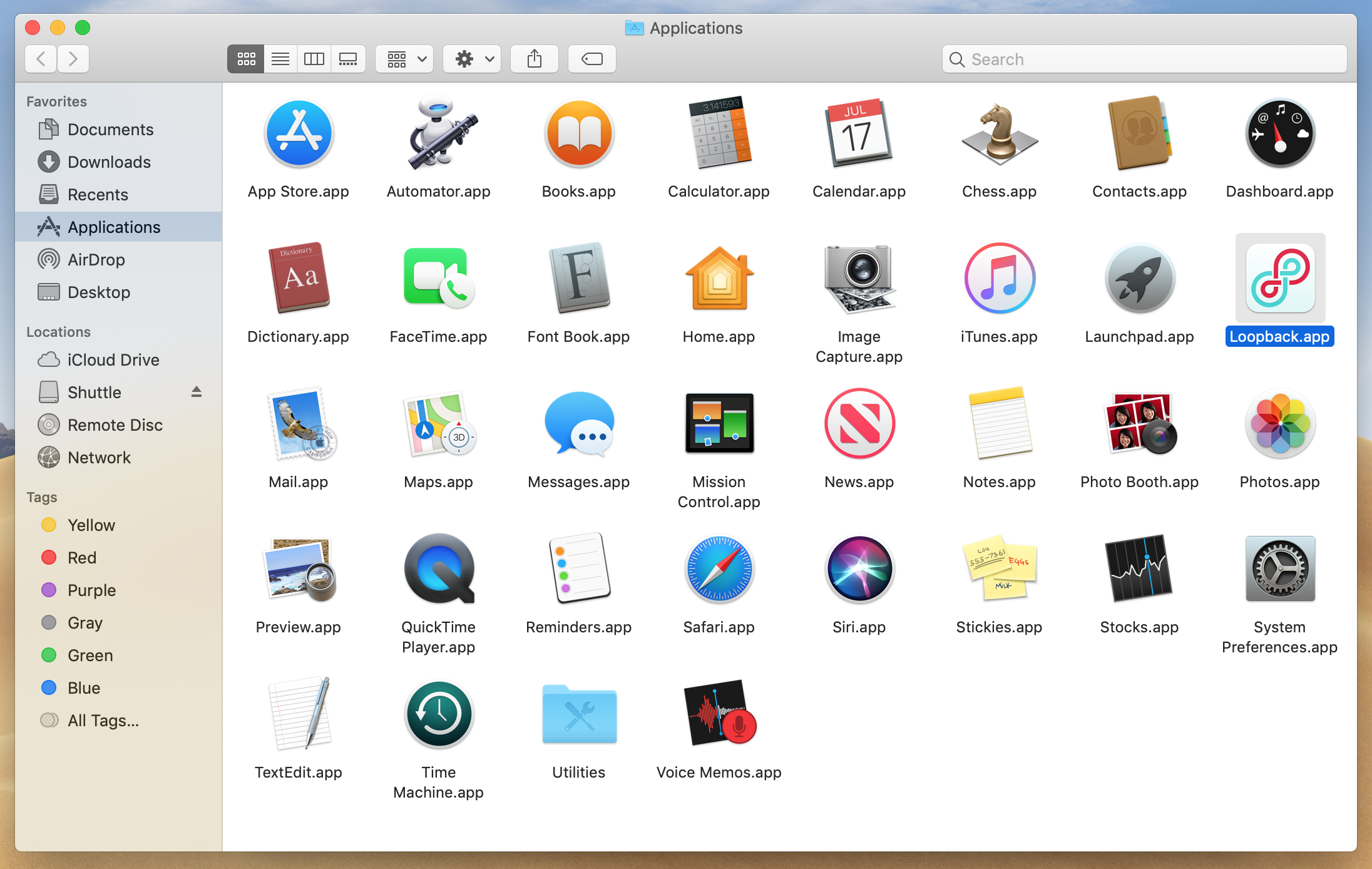
Task: Select the QuickTime Player icon
Action: (x=439, y=569)
